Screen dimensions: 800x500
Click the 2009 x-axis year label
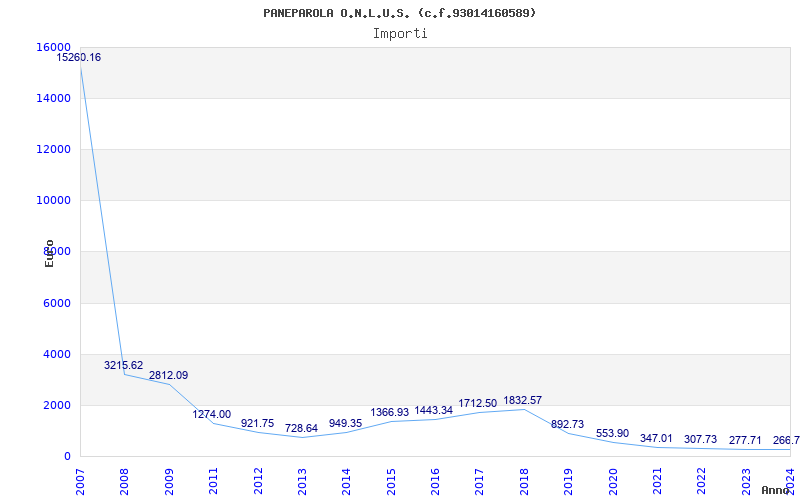[x=169, y=481]
